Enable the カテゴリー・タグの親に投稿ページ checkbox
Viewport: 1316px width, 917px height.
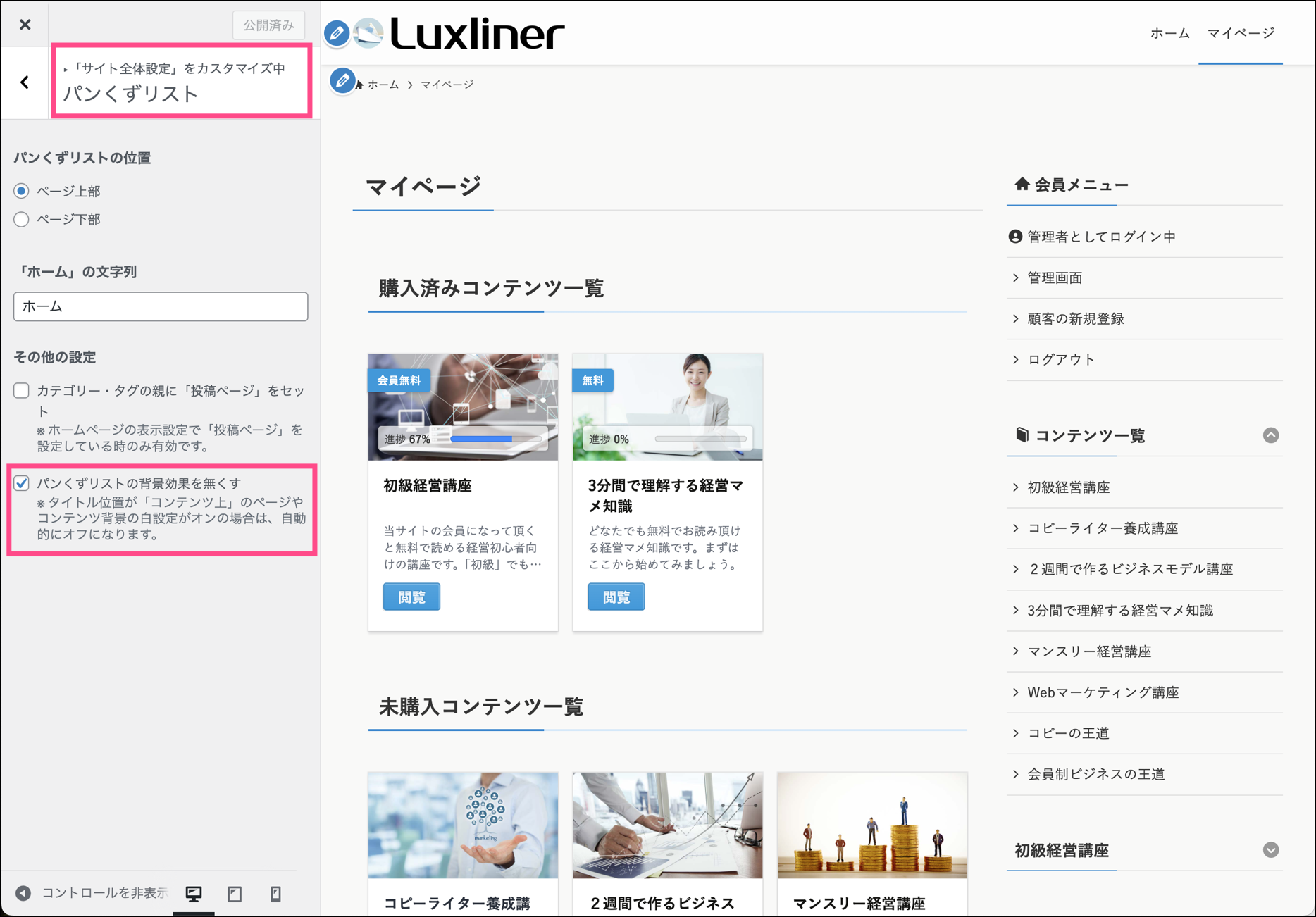[22, 391]
